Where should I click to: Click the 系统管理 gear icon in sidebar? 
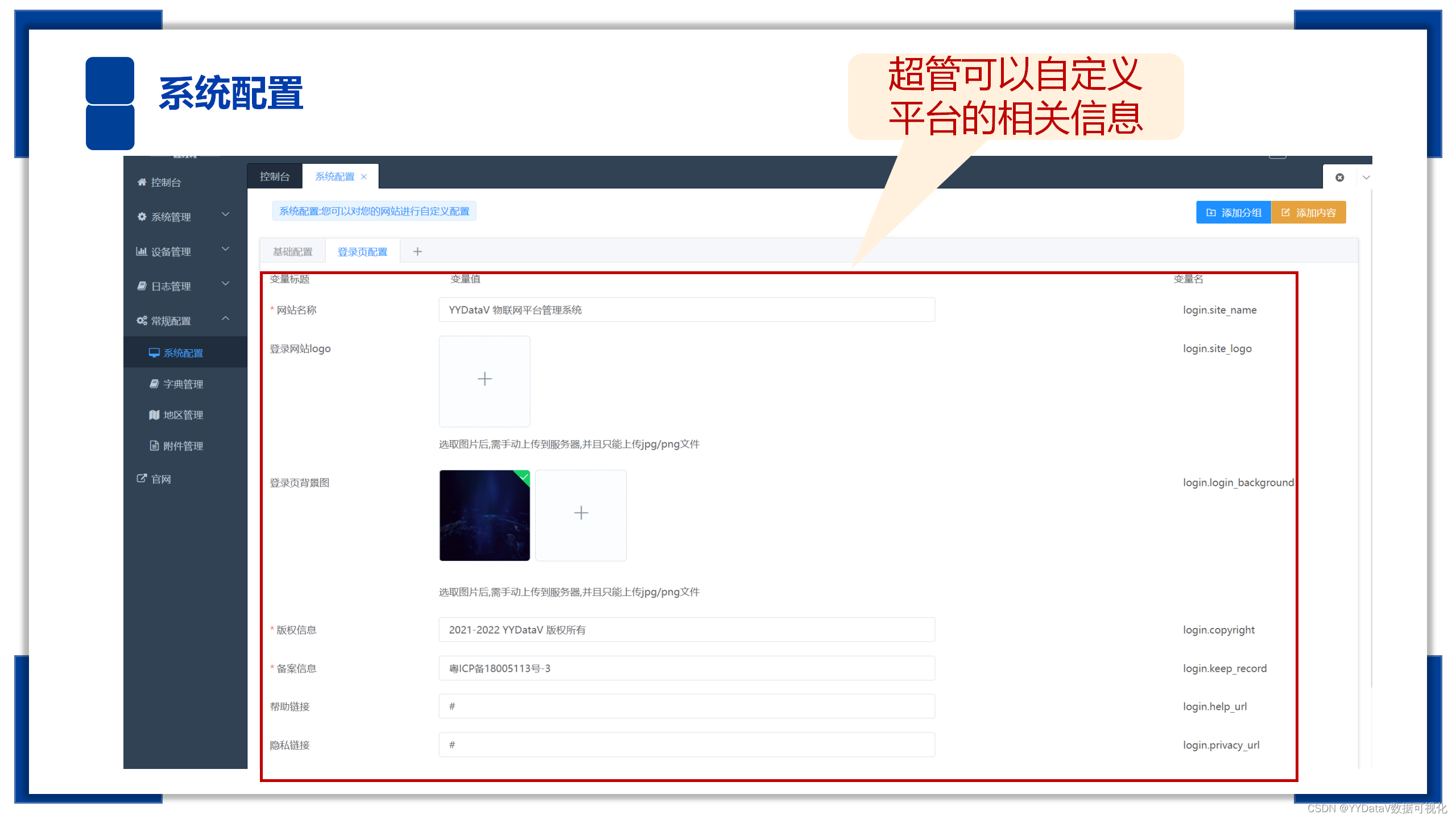142,216
